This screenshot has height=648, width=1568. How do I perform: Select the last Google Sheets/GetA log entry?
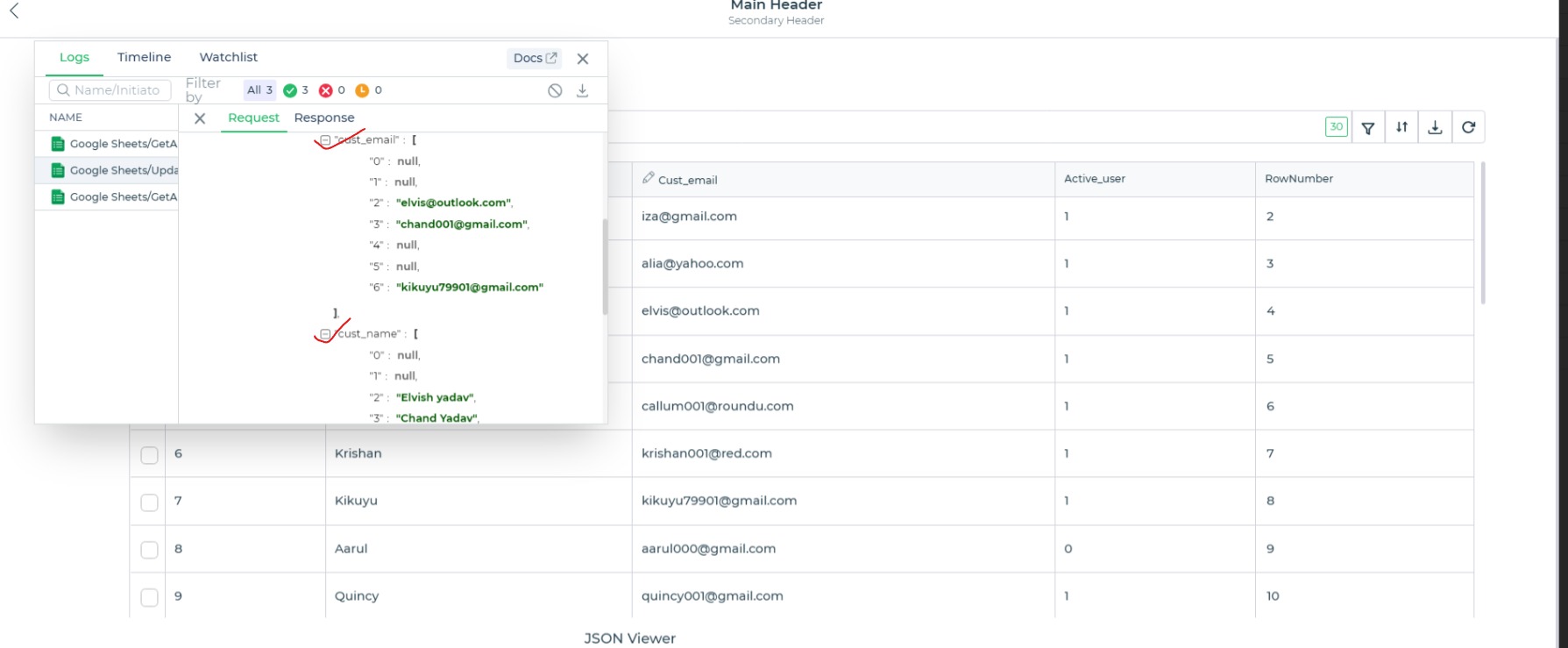click(107, 196)
